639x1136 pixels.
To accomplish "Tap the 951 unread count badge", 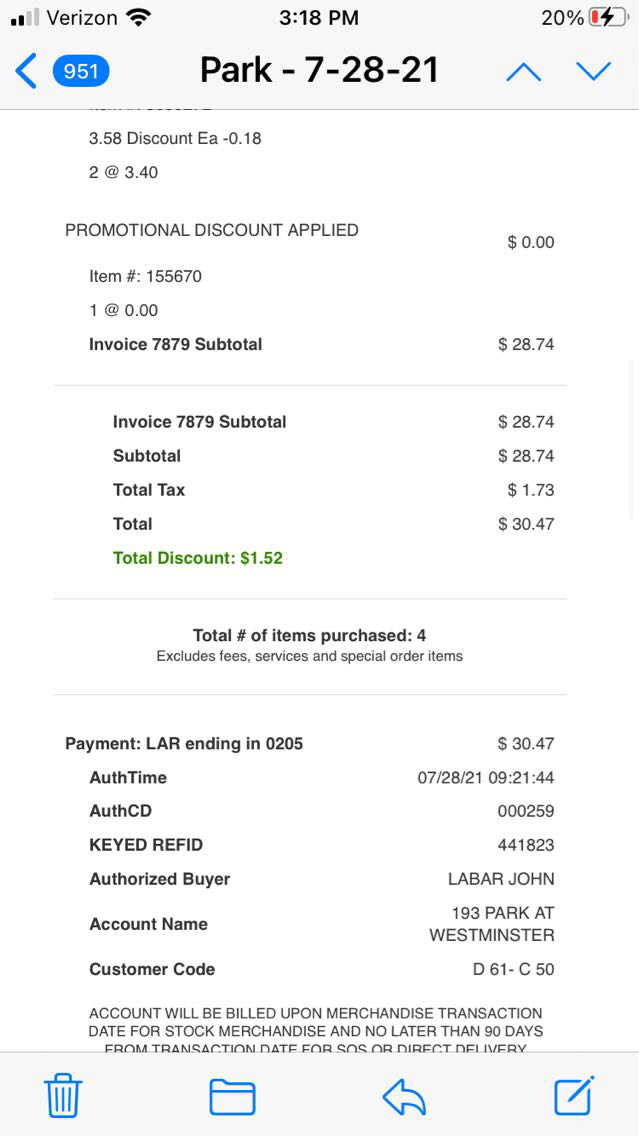I will pos(82,71).
